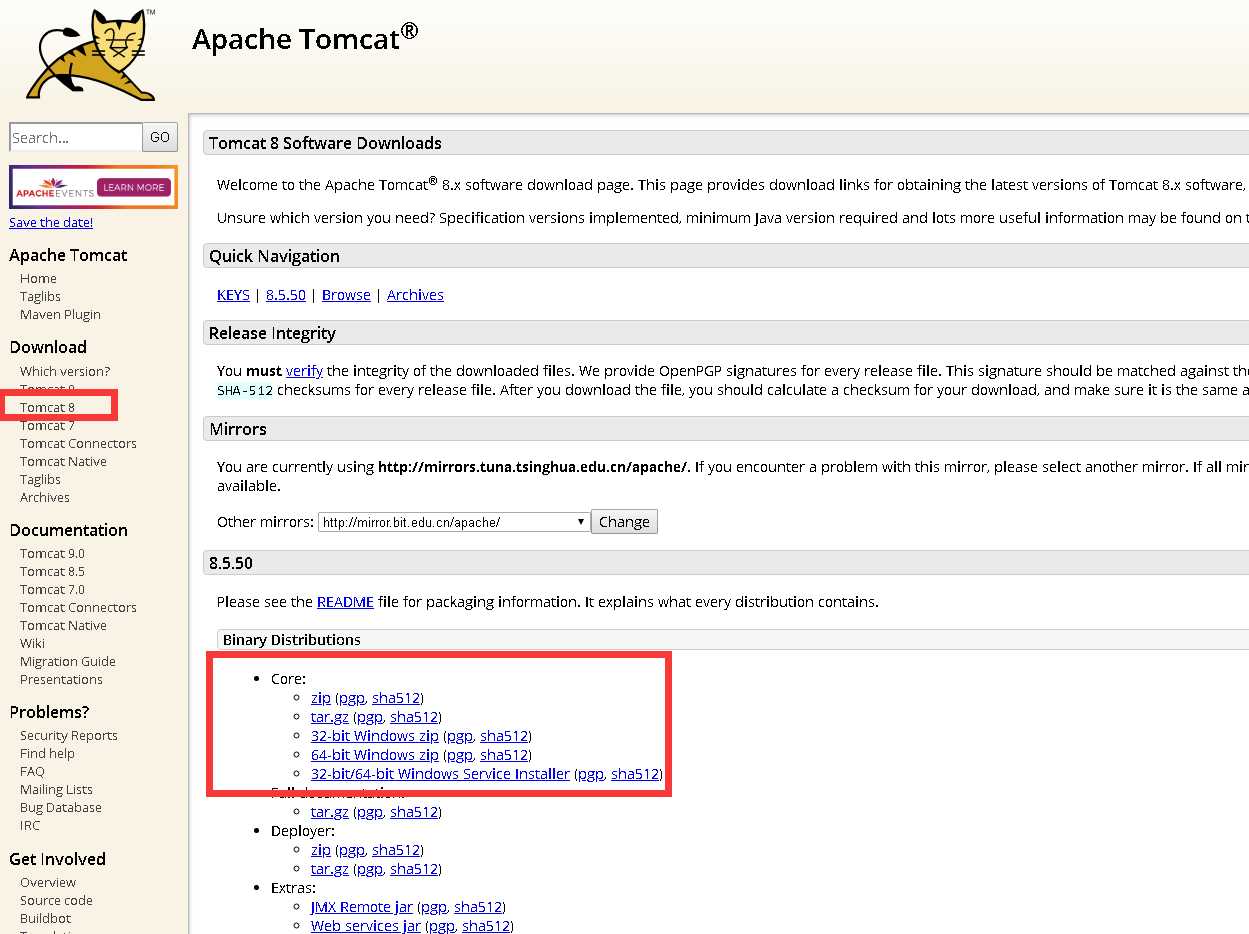Open the FAQ link
The image size is (1249, 934).
(x=32, y=771)
